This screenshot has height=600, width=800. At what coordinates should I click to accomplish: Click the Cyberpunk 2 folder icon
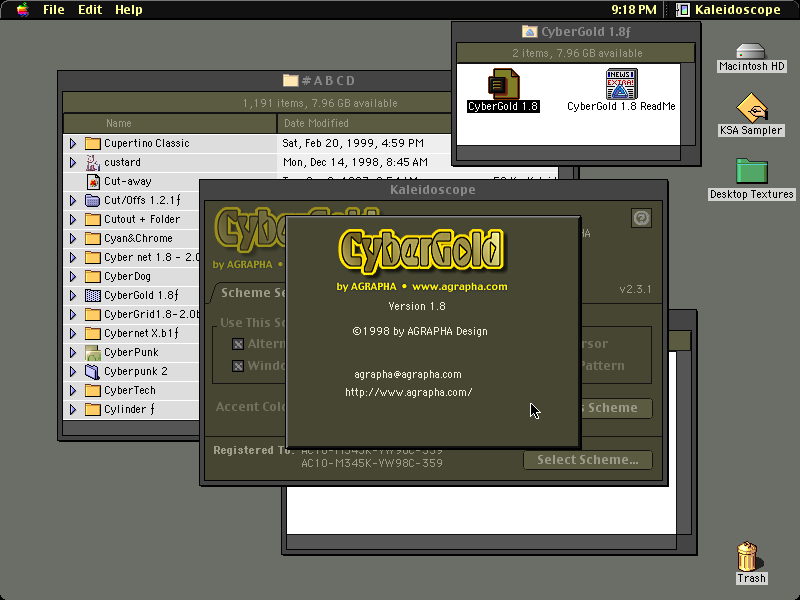click(92, 371)
